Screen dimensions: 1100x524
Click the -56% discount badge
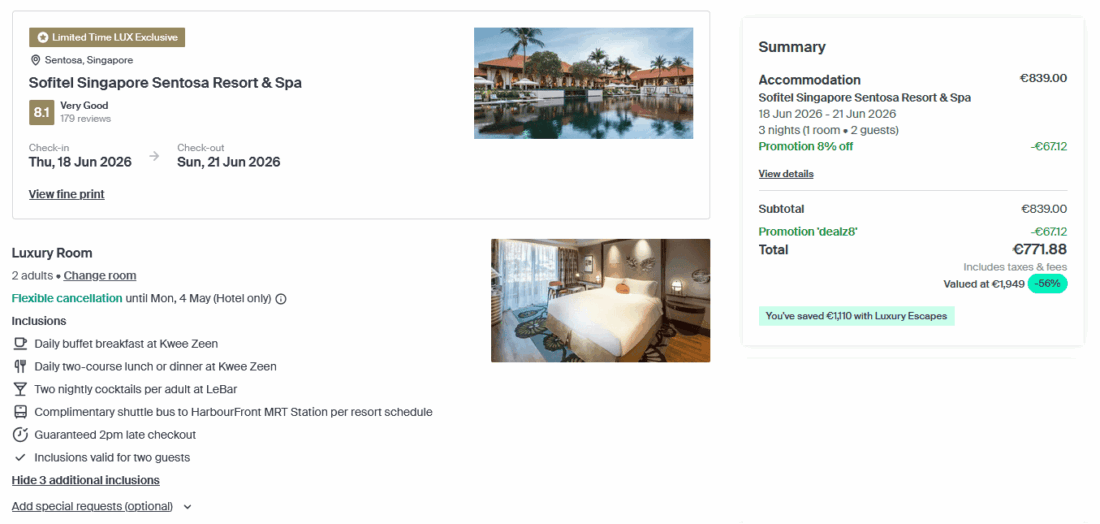[x=1047, y=284]
